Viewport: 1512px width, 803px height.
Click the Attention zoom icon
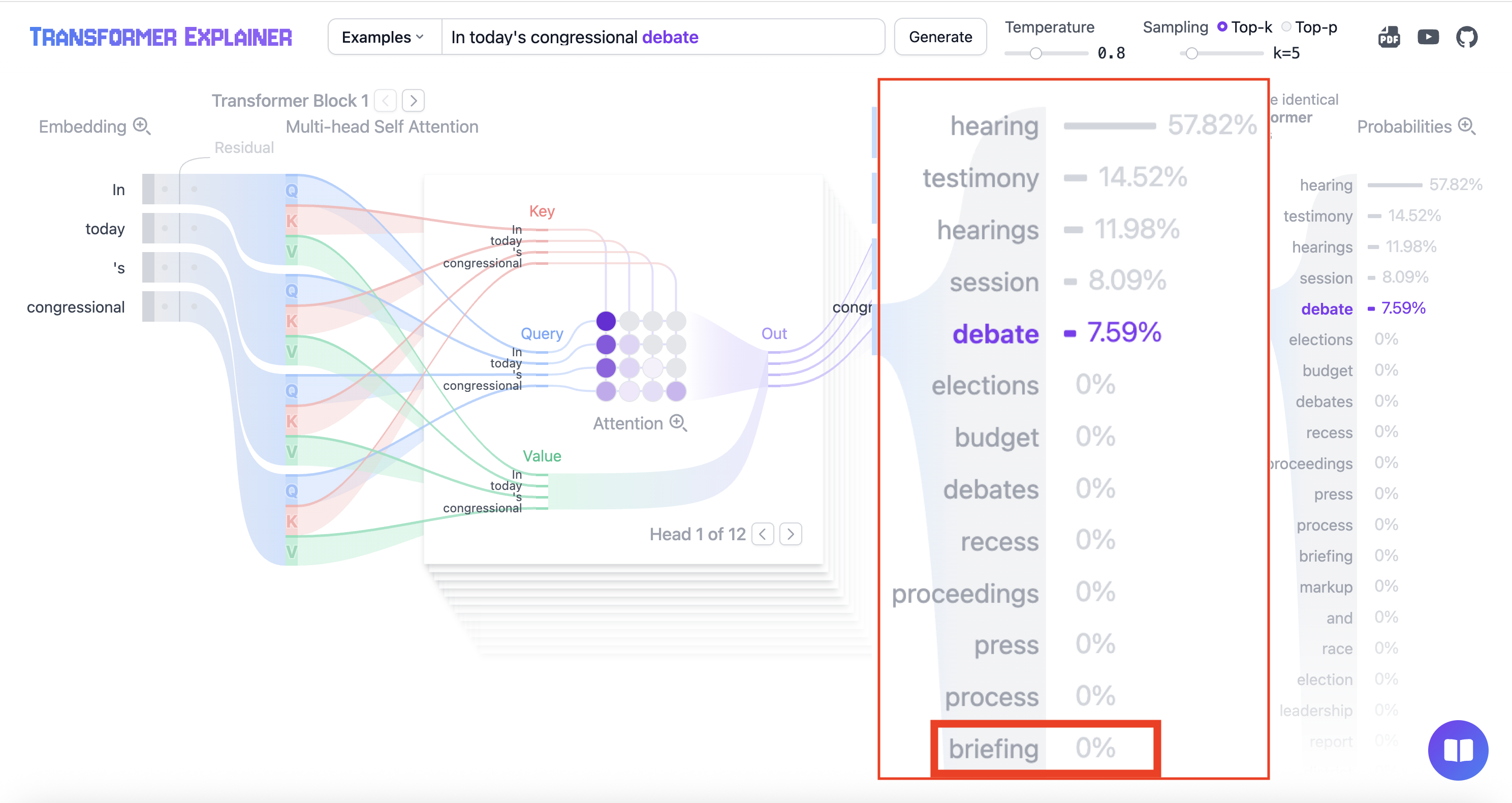(x=679, y=423)
